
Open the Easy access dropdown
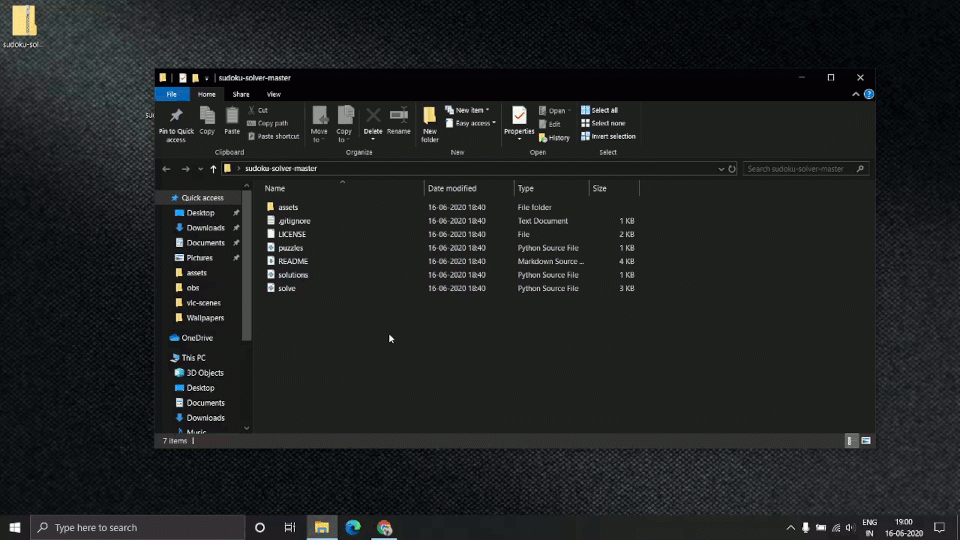tap(473, 123)
